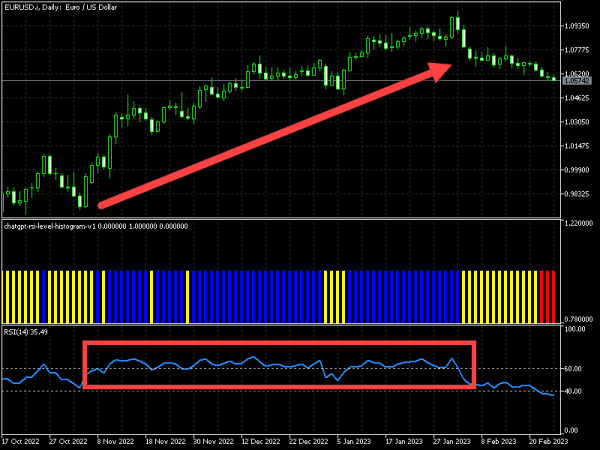Viewport: 600px width, 450px height.
Task: Click date label '12 Dec 2022'
Action: coord(261,442)
